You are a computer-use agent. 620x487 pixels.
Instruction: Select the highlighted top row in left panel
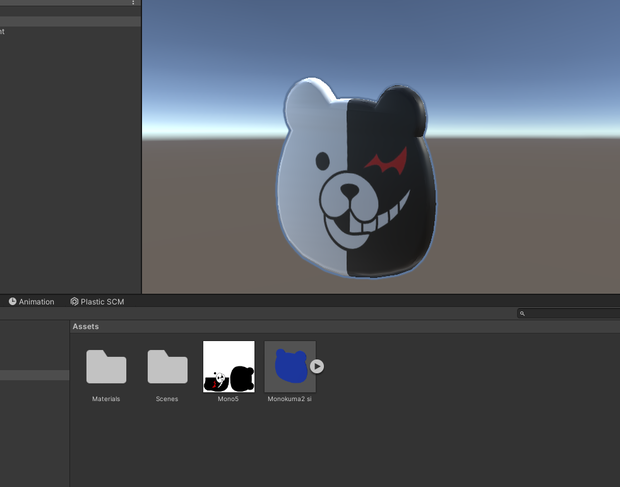click(x=70, y=21)
